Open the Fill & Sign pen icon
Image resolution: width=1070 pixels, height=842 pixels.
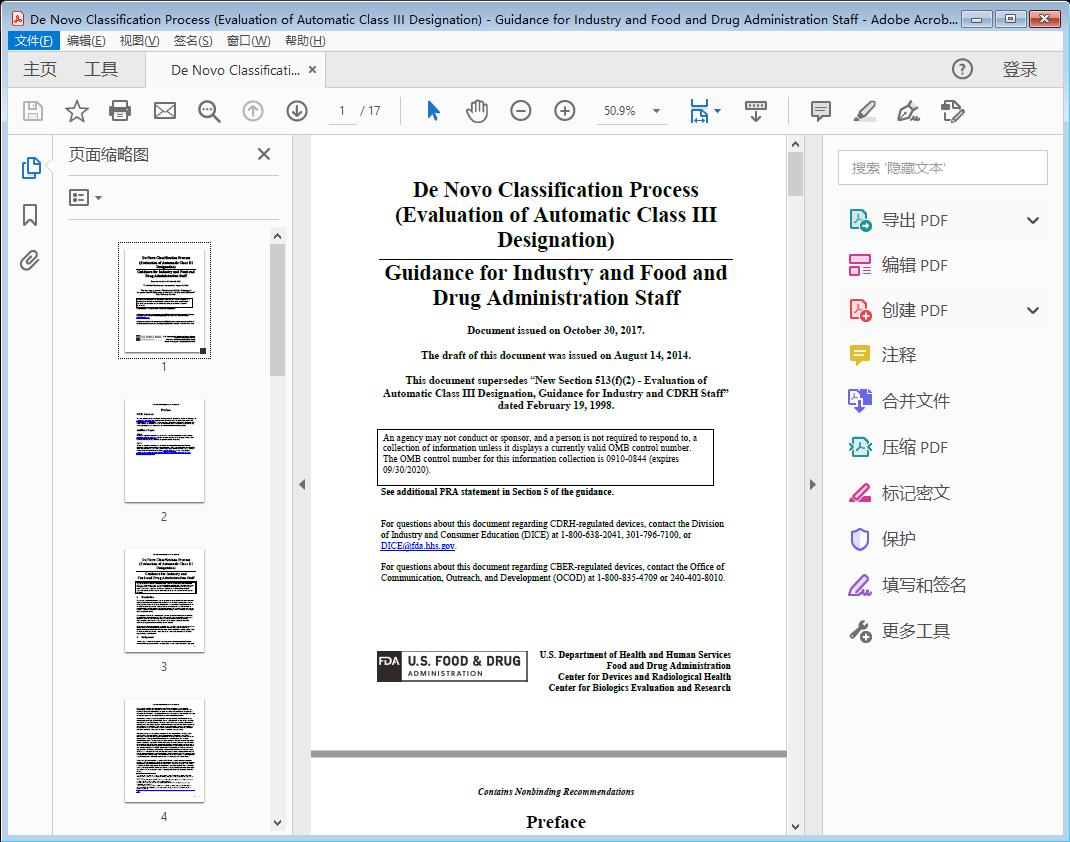click(x=908, y=111)
